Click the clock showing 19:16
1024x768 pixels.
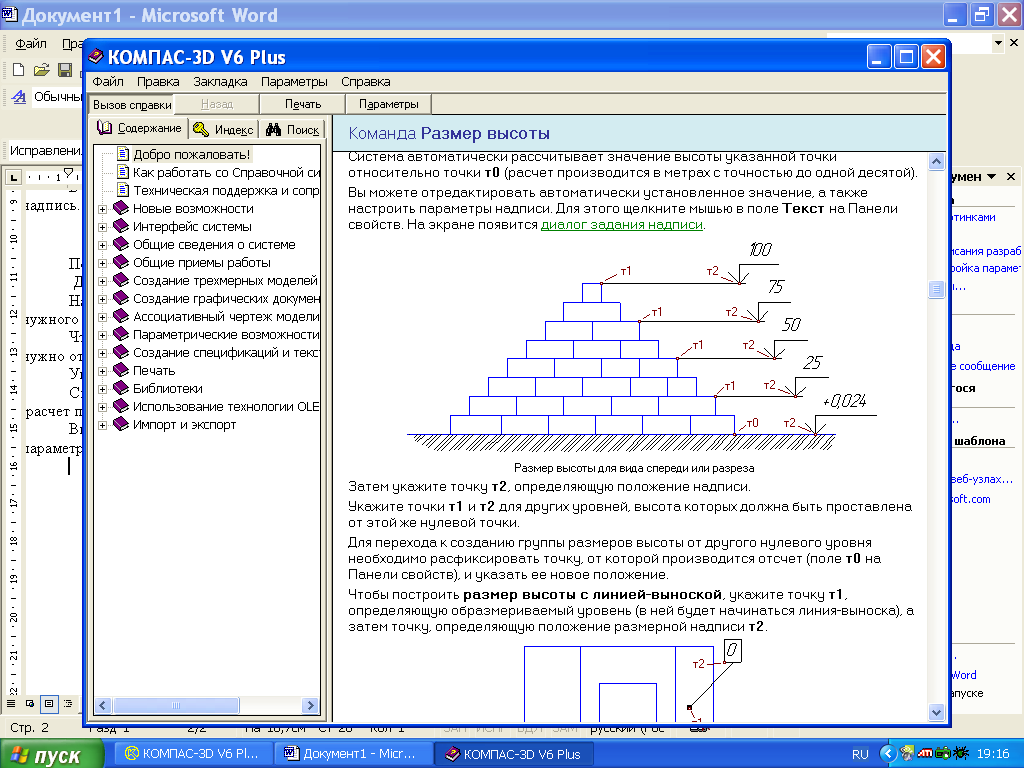click(993, 754)
